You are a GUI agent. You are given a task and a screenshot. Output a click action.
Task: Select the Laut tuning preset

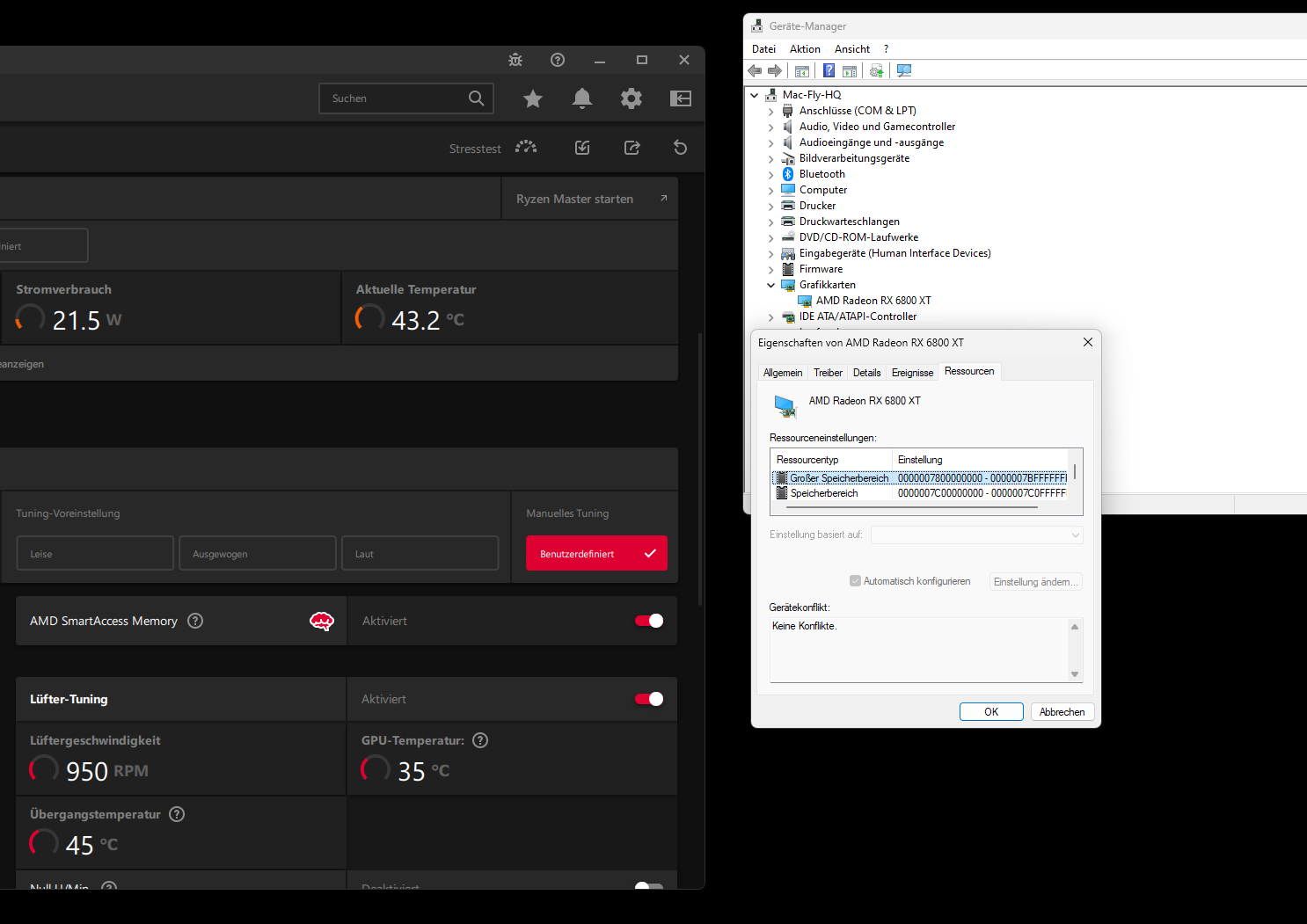[x=420, y=554]
